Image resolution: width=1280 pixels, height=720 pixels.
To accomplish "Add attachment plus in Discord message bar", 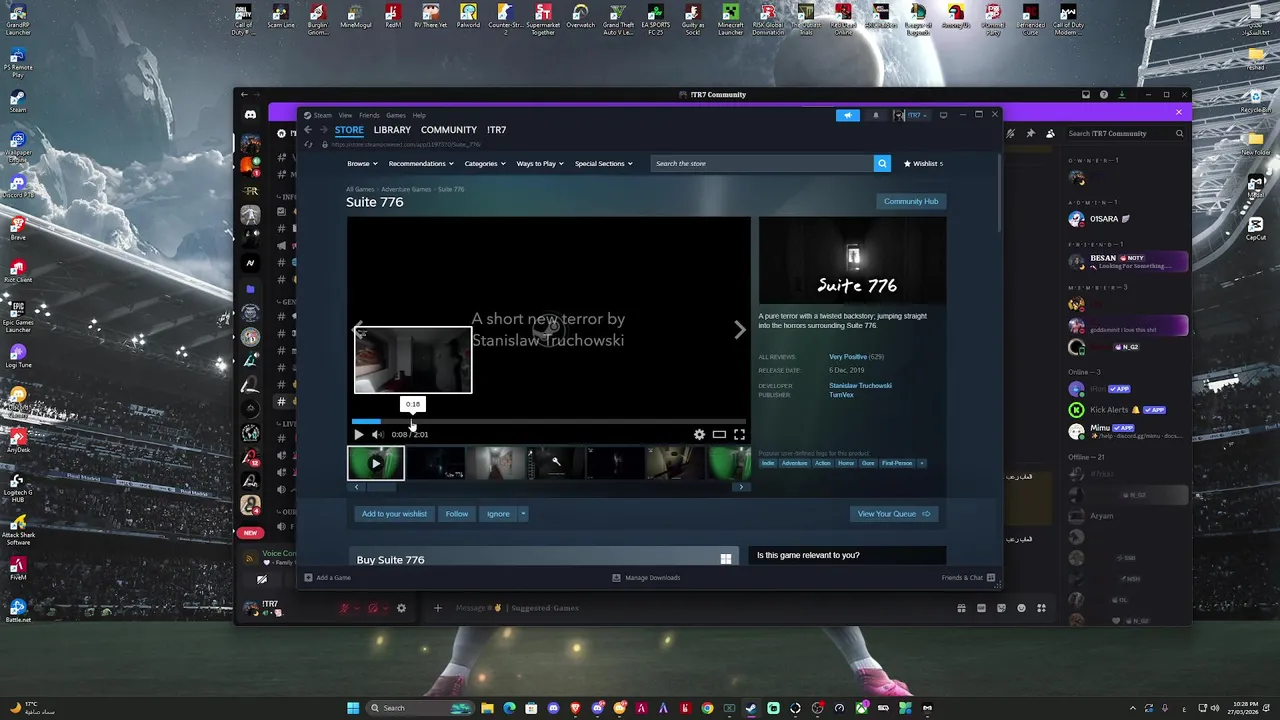I will pos(437,608).
